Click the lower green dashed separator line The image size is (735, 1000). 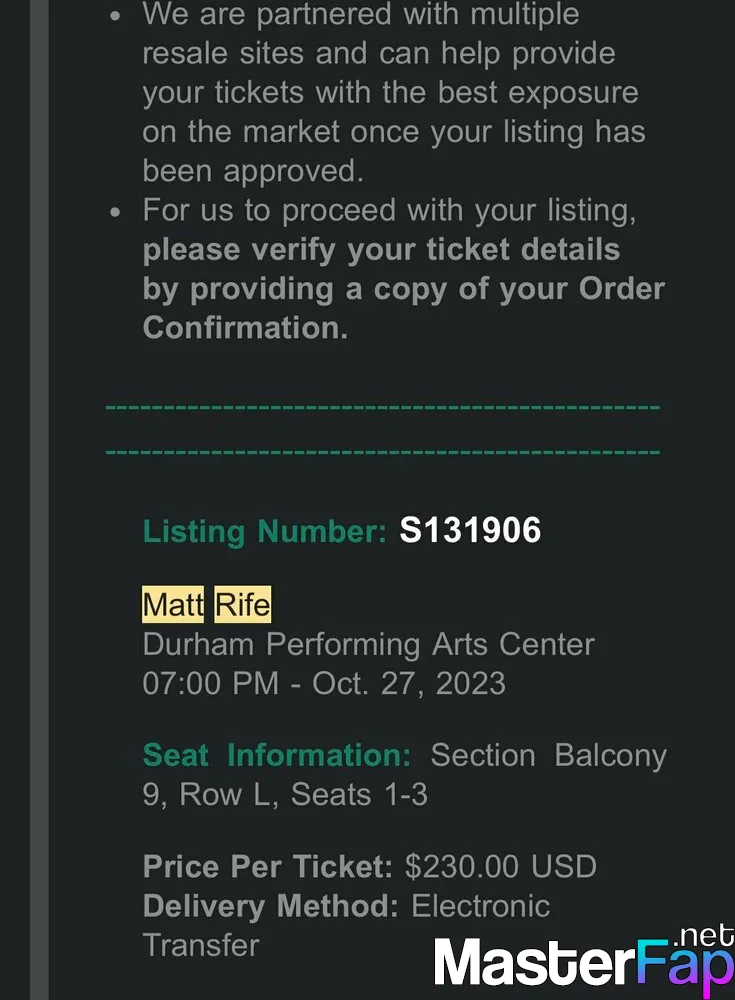(383, 452)
